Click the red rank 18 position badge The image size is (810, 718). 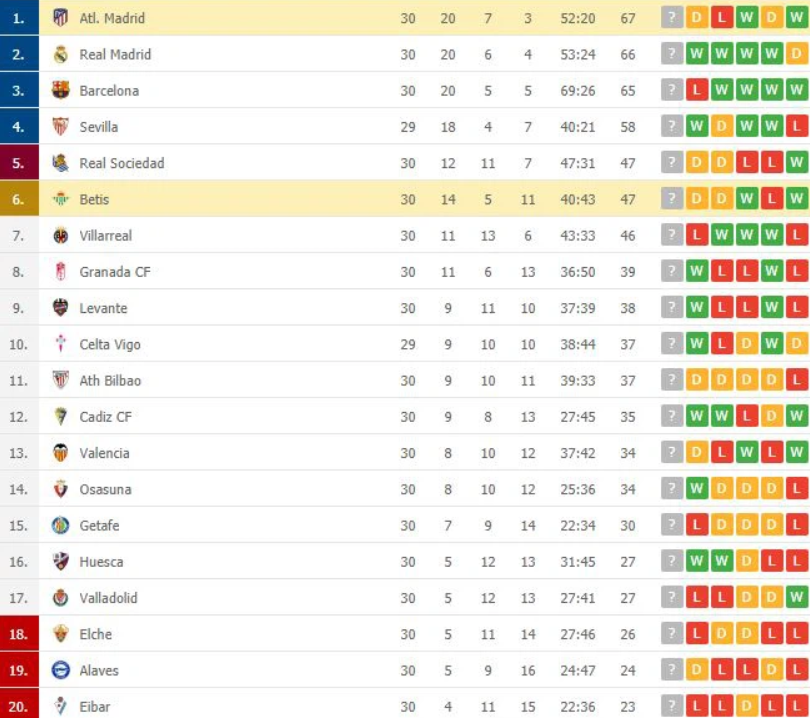click(19, 634)
